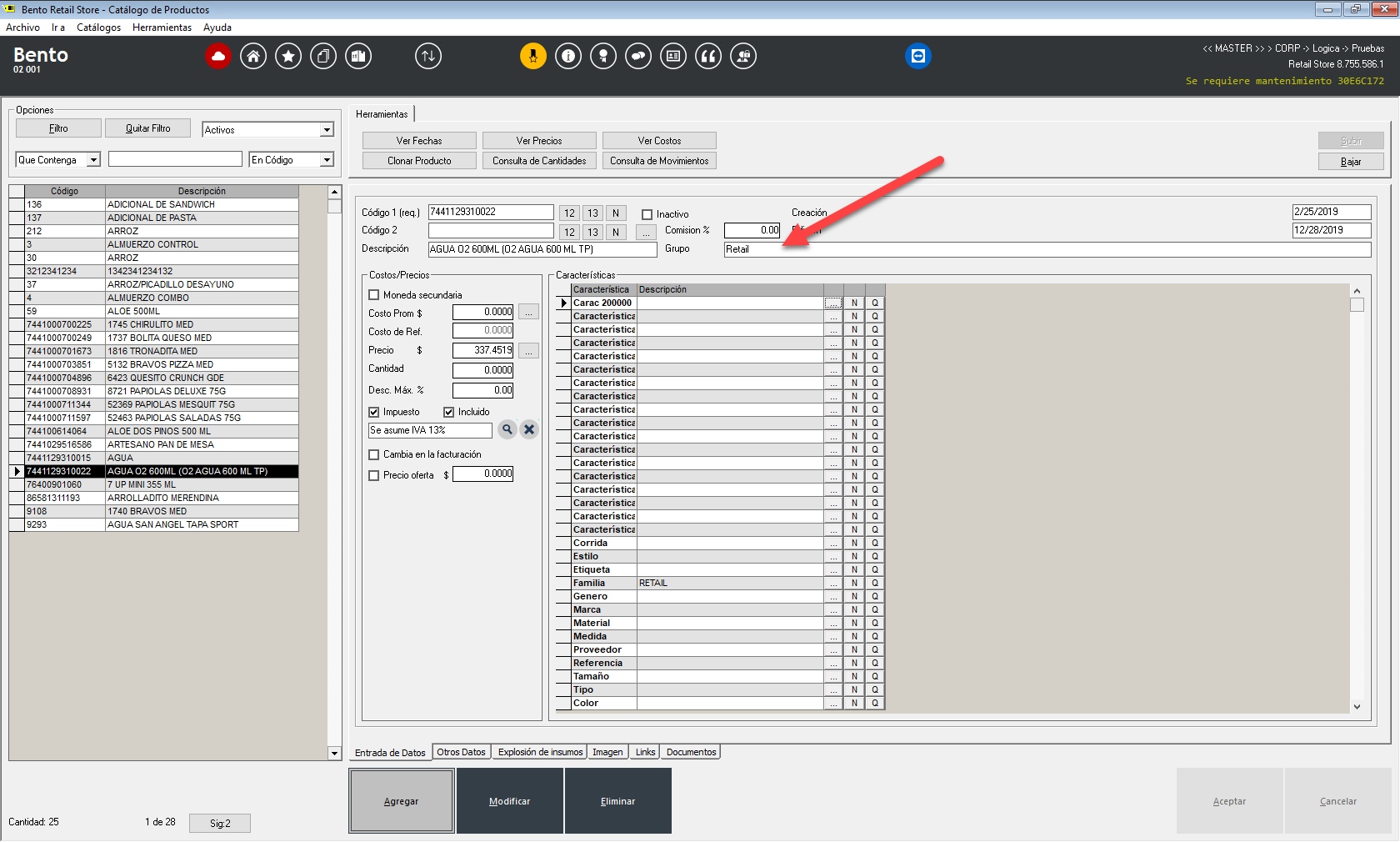The width and height of the screenshot is (1400, 842).
Task: Click the documents copy icon
Action: click(323, 56)
